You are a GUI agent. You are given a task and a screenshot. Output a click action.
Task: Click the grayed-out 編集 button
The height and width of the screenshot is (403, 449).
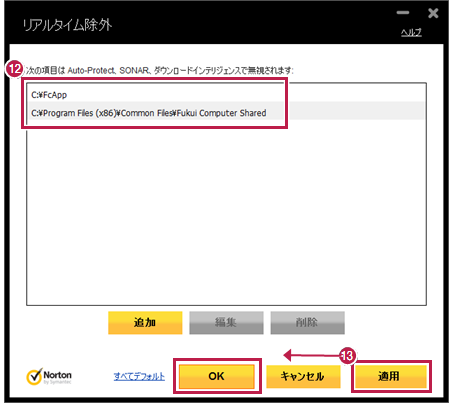pos(226,322)
